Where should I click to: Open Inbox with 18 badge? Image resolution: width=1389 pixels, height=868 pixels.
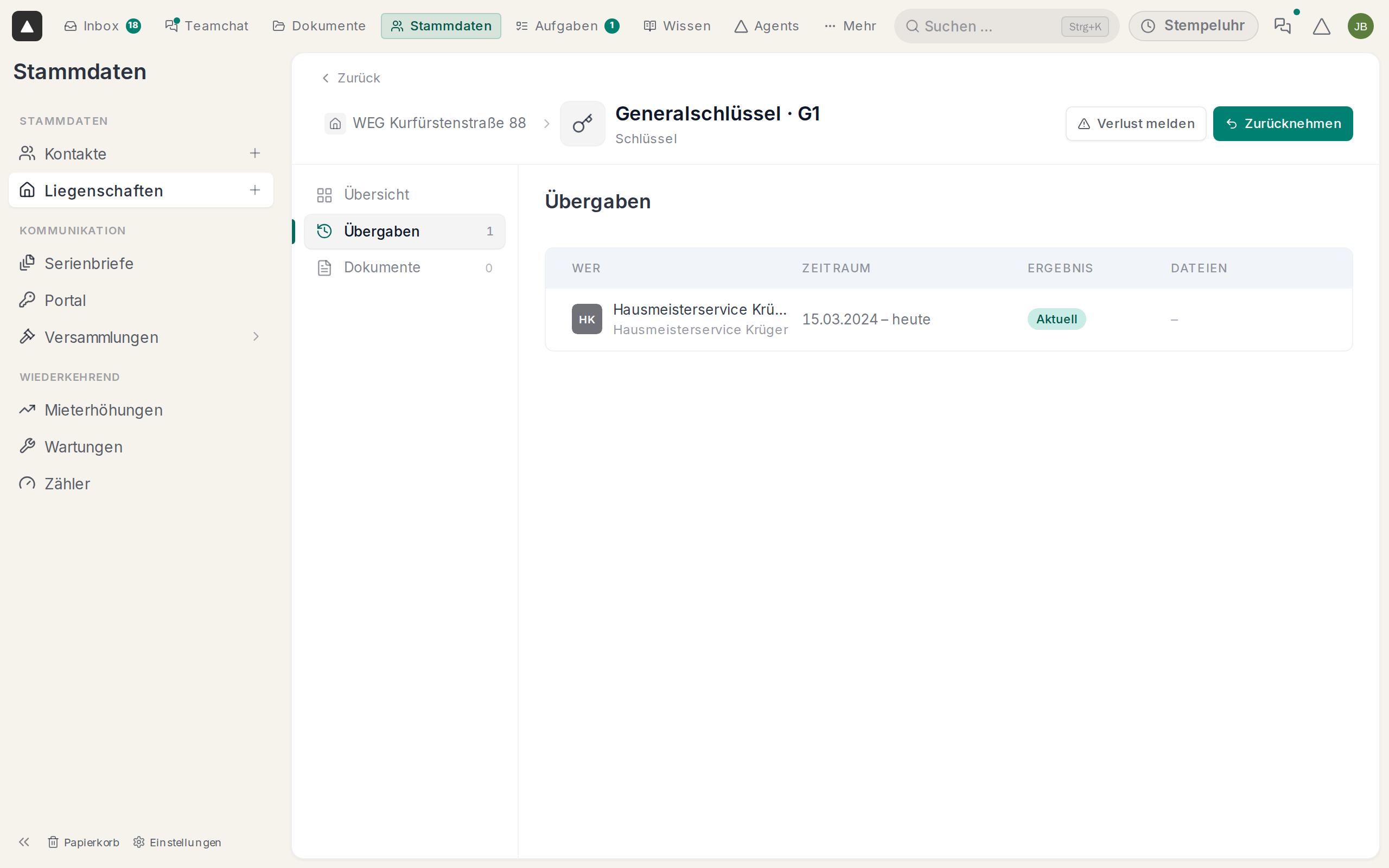102,26
